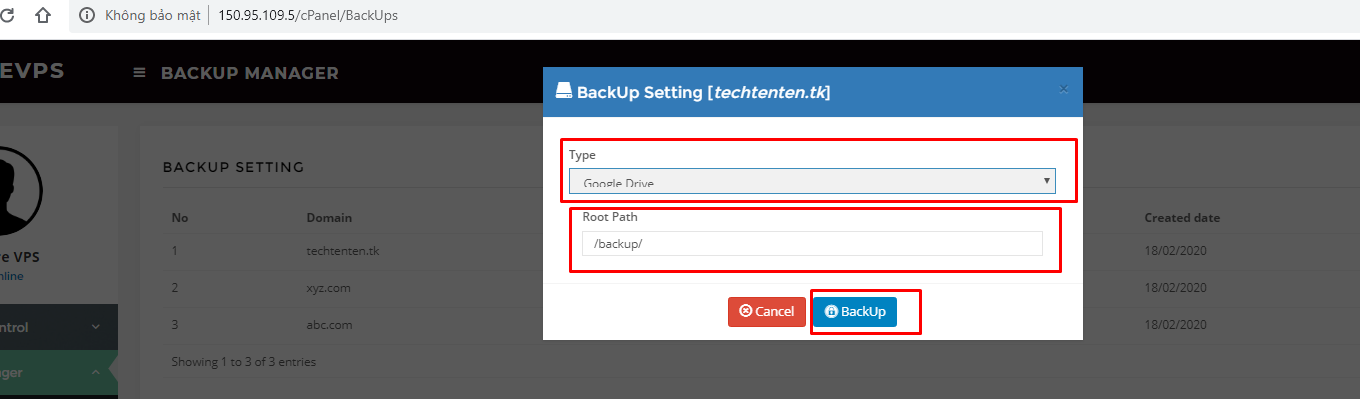Sort the table by the Domain column header

coord(329,218)
